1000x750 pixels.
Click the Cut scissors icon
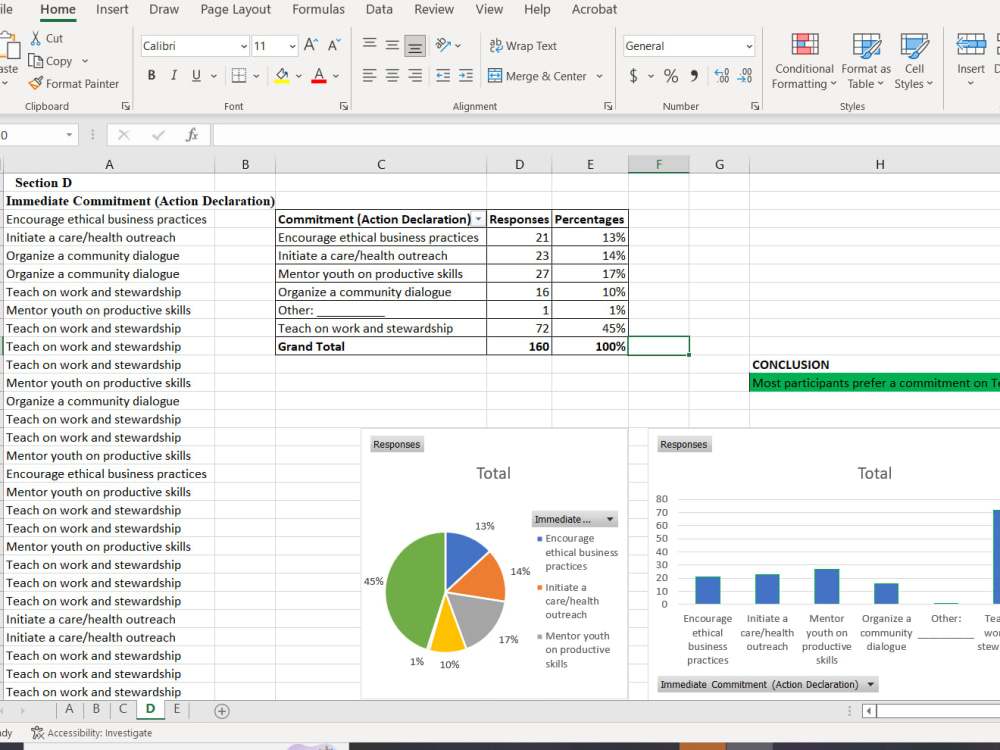tap(36, 38)
